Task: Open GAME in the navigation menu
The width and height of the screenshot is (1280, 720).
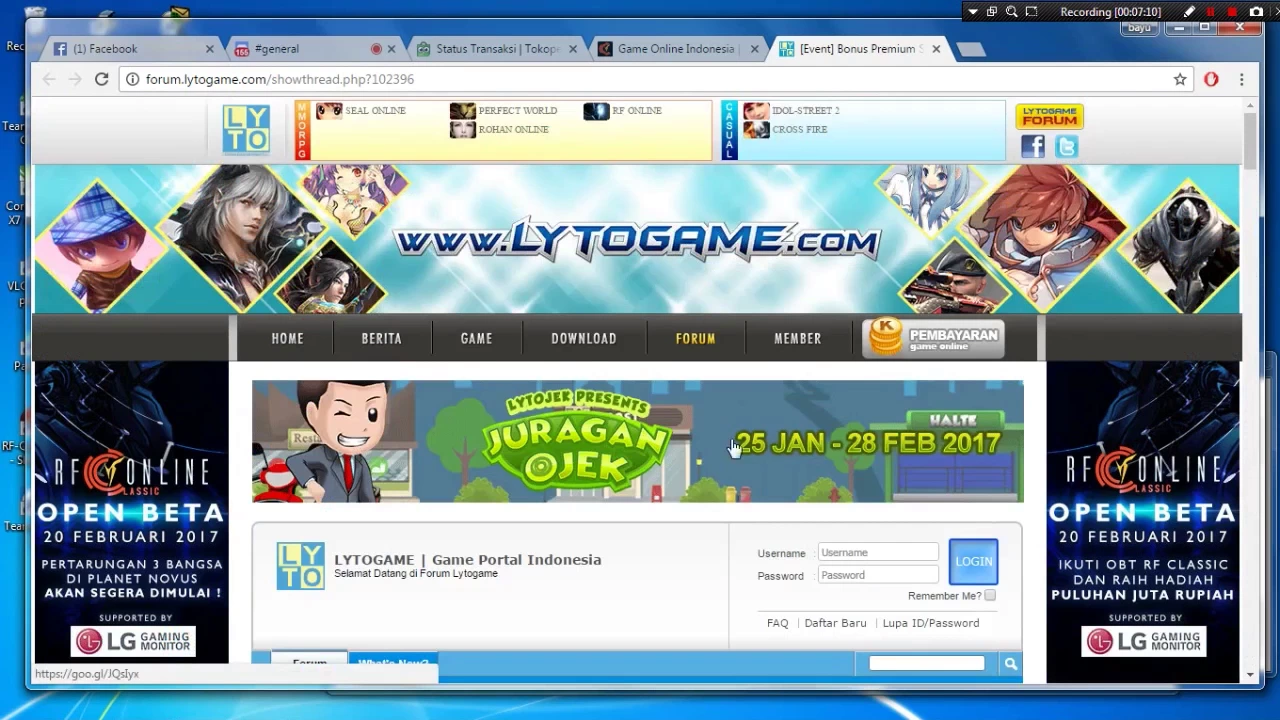Action: pyautogui.click(x=476, y=338)
